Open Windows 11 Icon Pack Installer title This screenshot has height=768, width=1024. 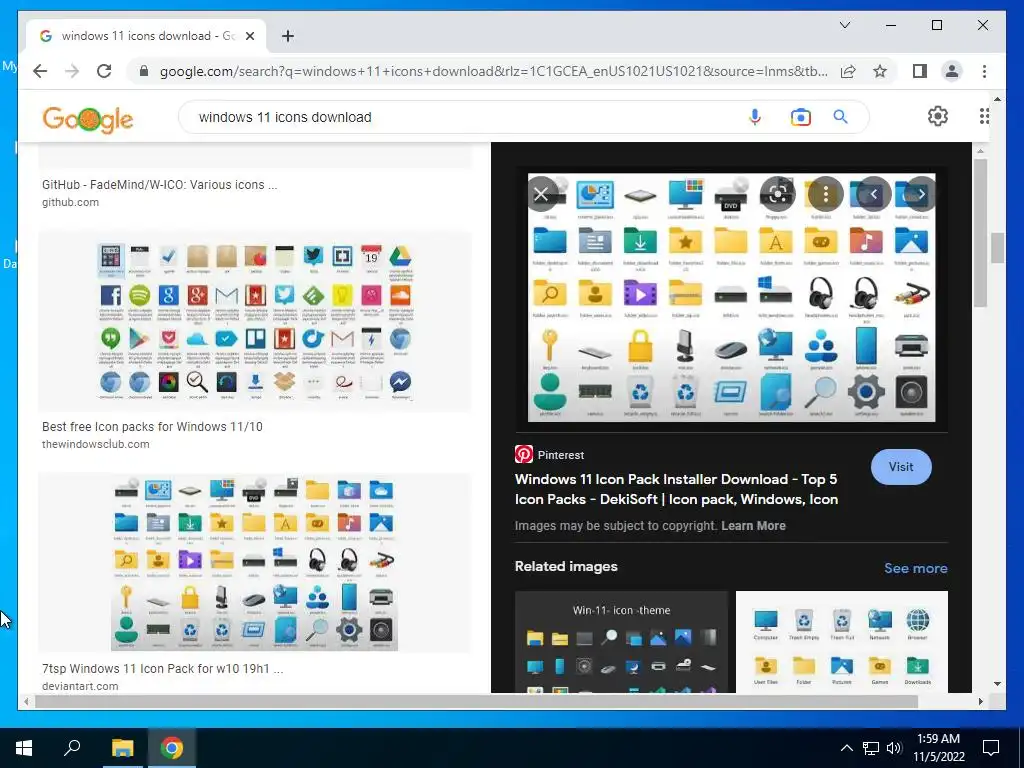(677, 489)
